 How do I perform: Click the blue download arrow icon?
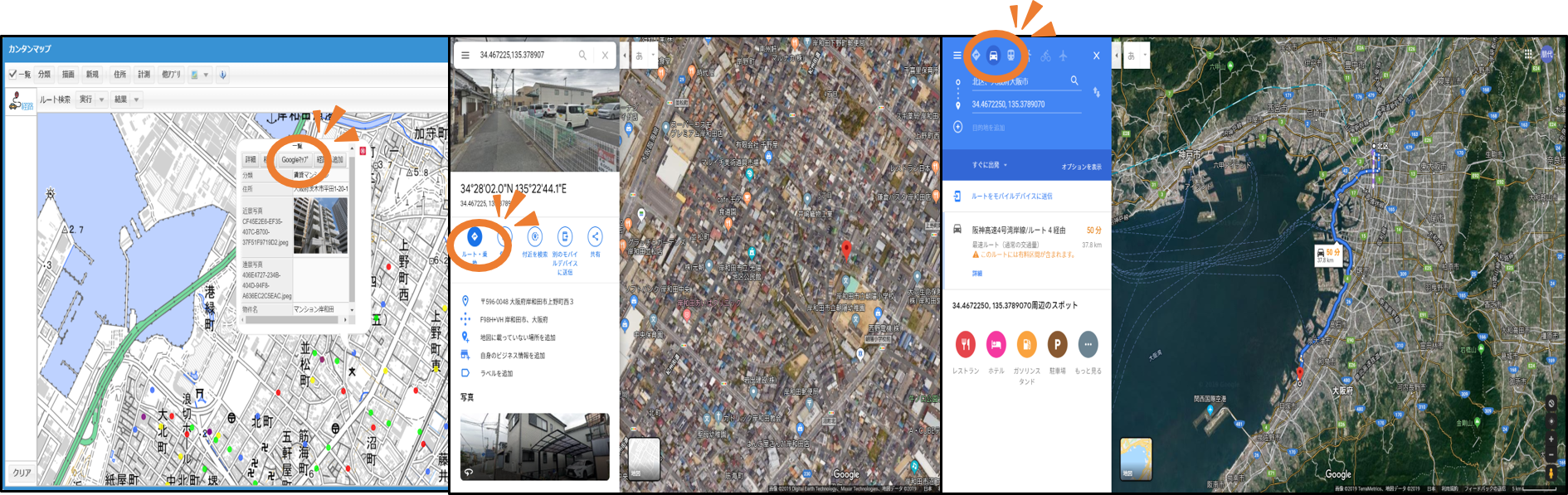[x=222, y=75]
